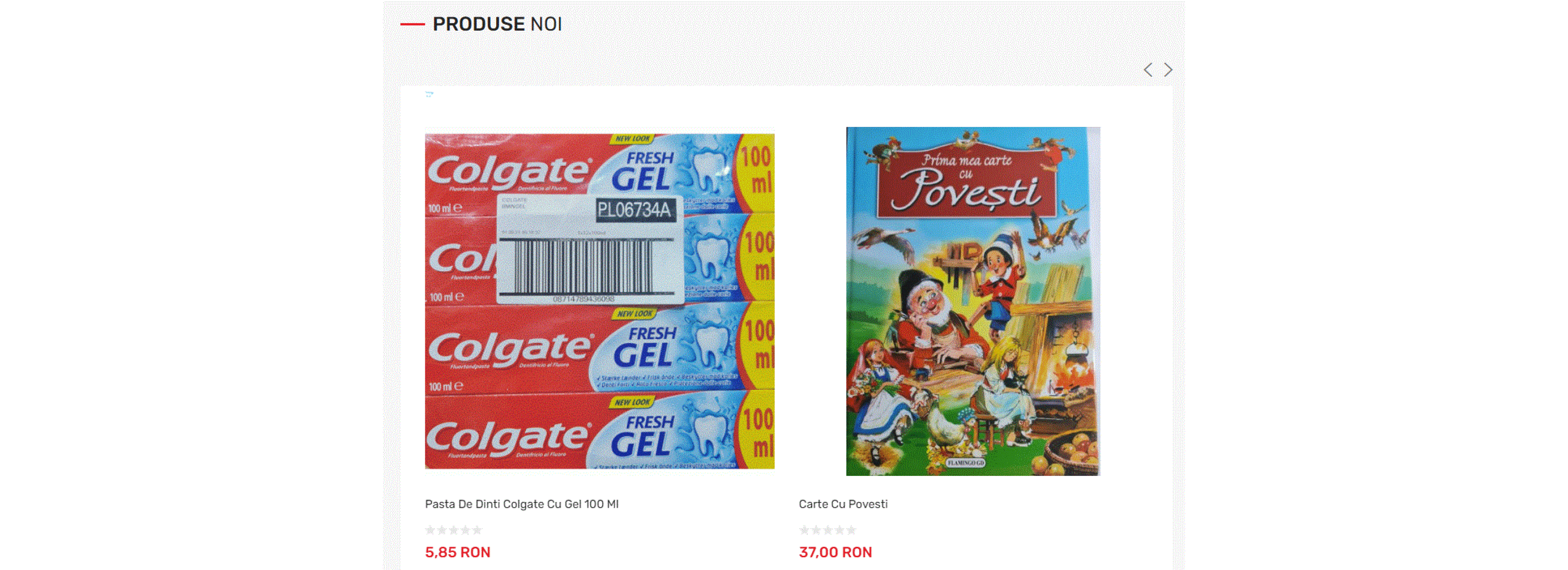Rate Colgate toothpaste two stars
The image size is (1568, 570).
pos(442,530)
